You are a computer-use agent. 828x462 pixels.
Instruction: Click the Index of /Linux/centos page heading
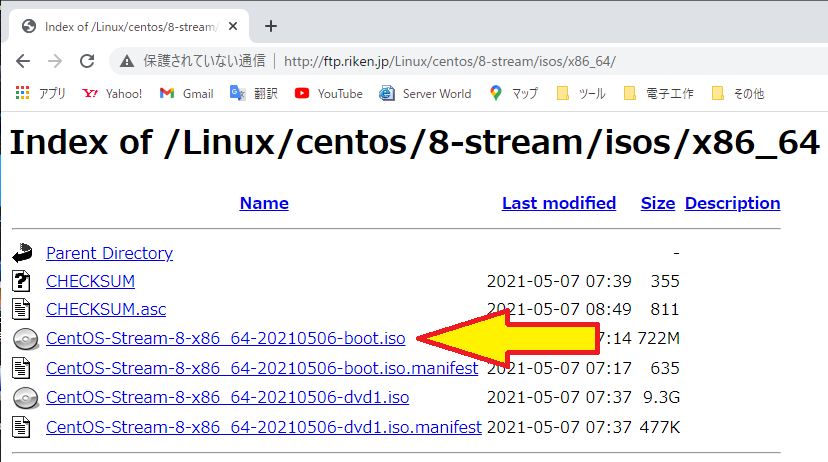click(415, 143)
